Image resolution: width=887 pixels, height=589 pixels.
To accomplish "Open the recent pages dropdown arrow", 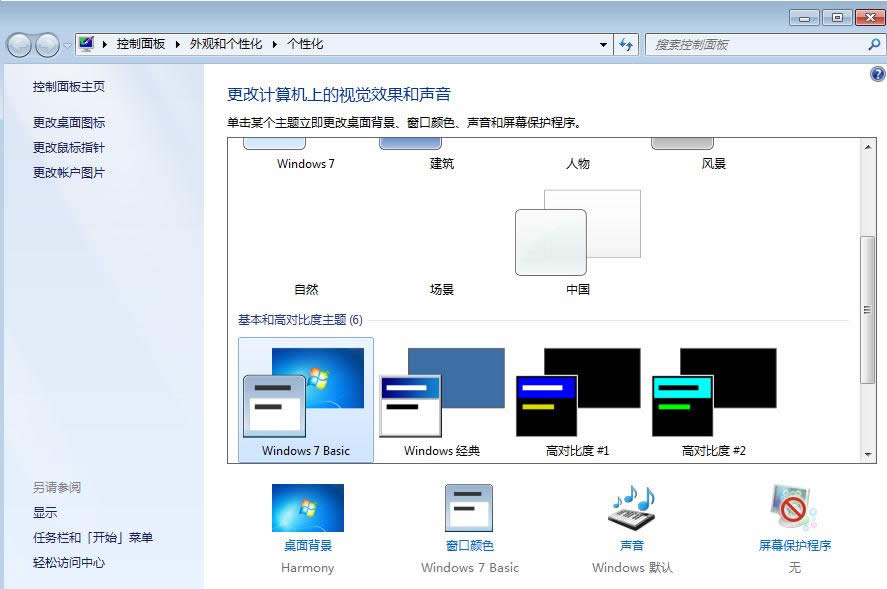I will 67,45.
